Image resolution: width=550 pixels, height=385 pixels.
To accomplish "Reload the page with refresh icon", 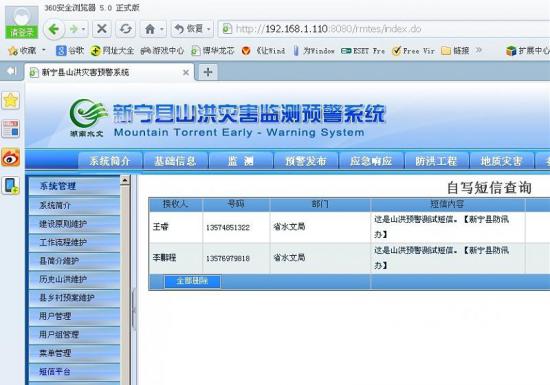I will coord(126,29).
